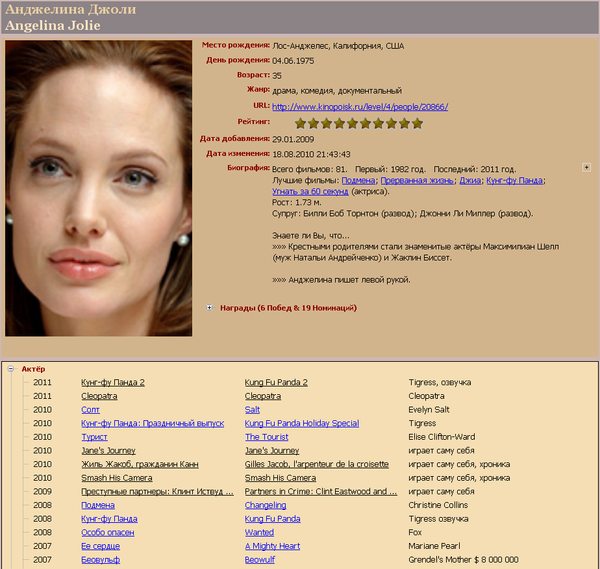This screenshot has height=569, width=600.
Task: Open the Джиа best film link
Action: [470, 180]
